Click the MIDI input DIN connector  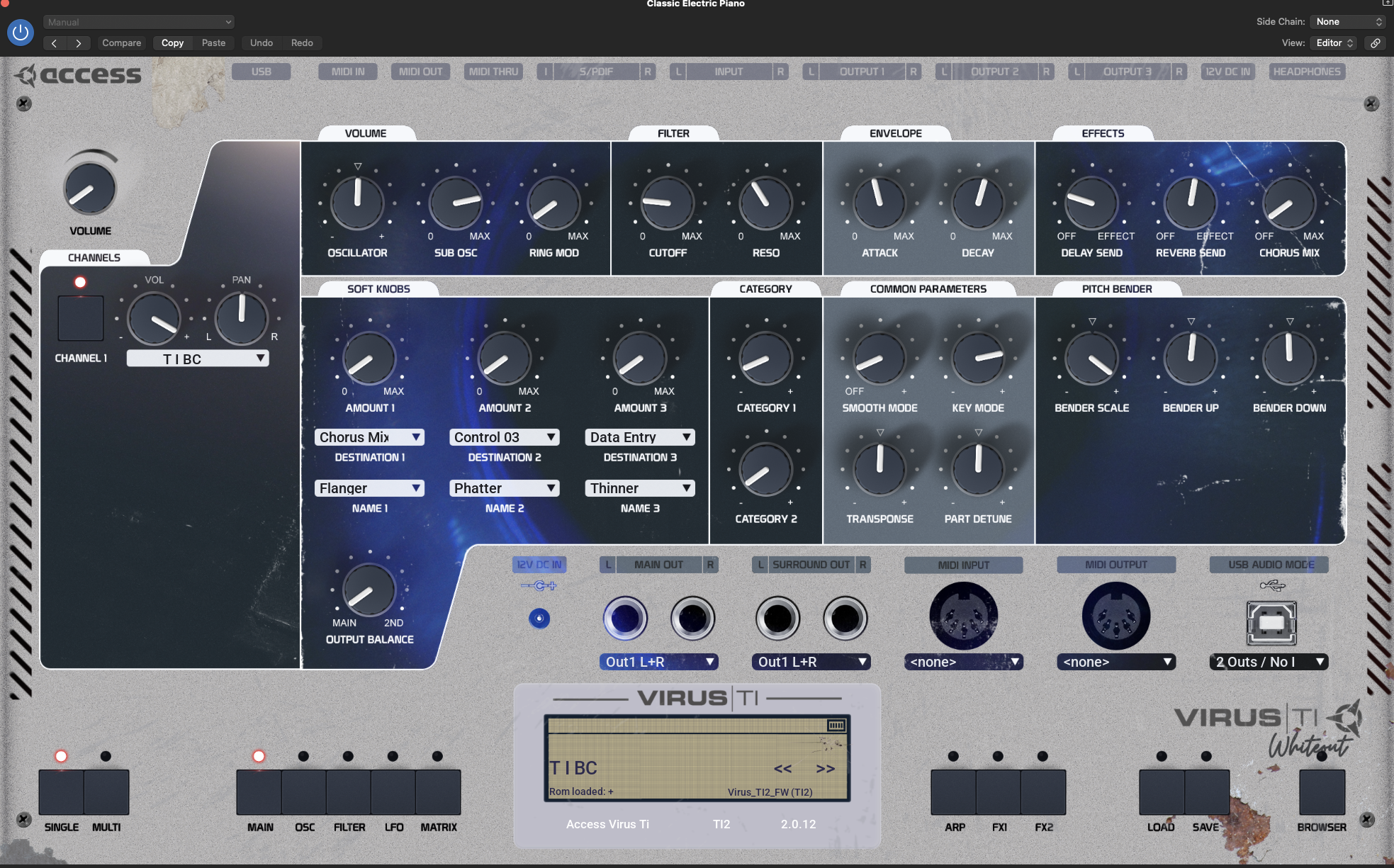tap(963, 616)
